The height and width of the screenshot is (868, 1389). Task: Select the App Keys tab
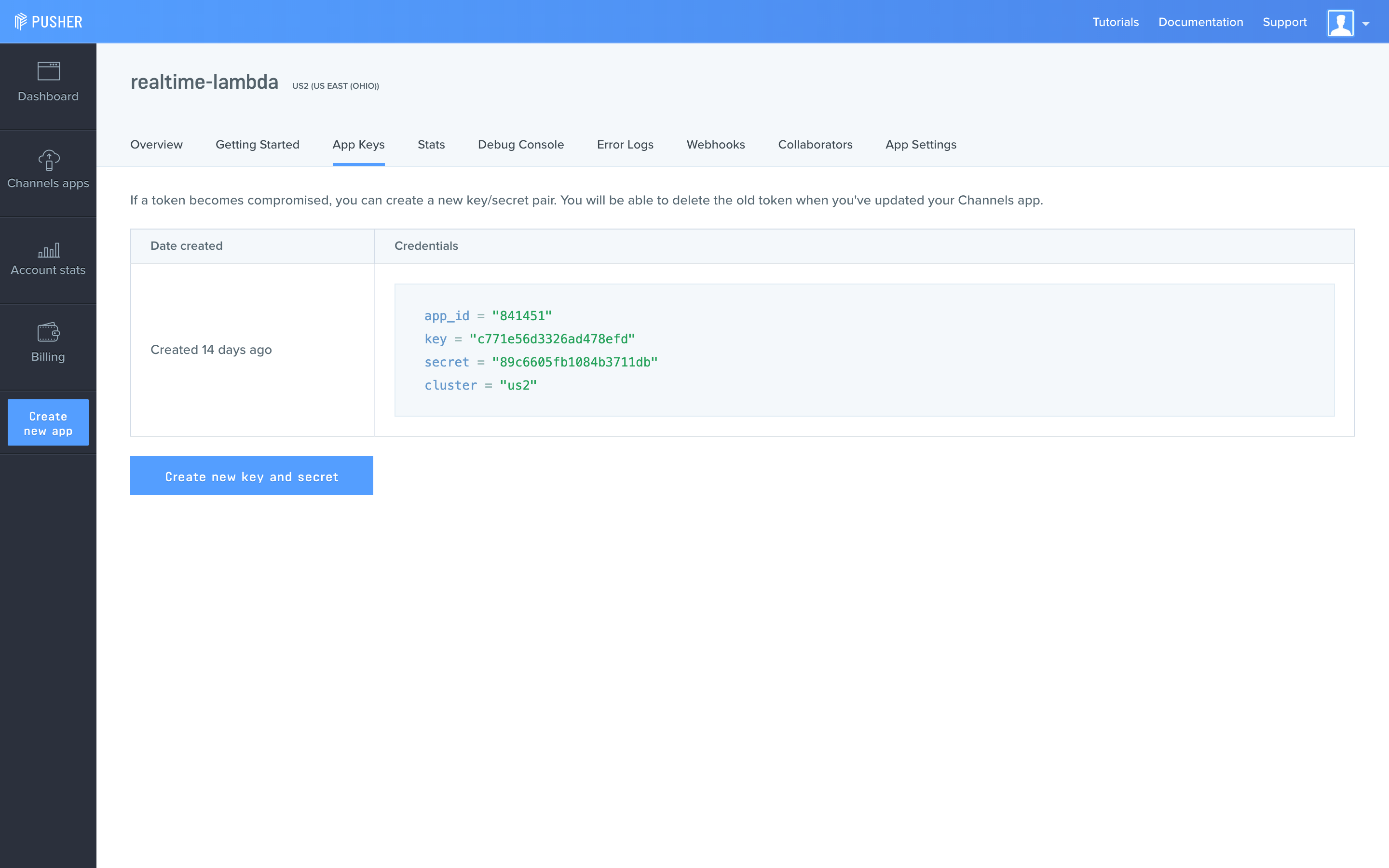358,145
